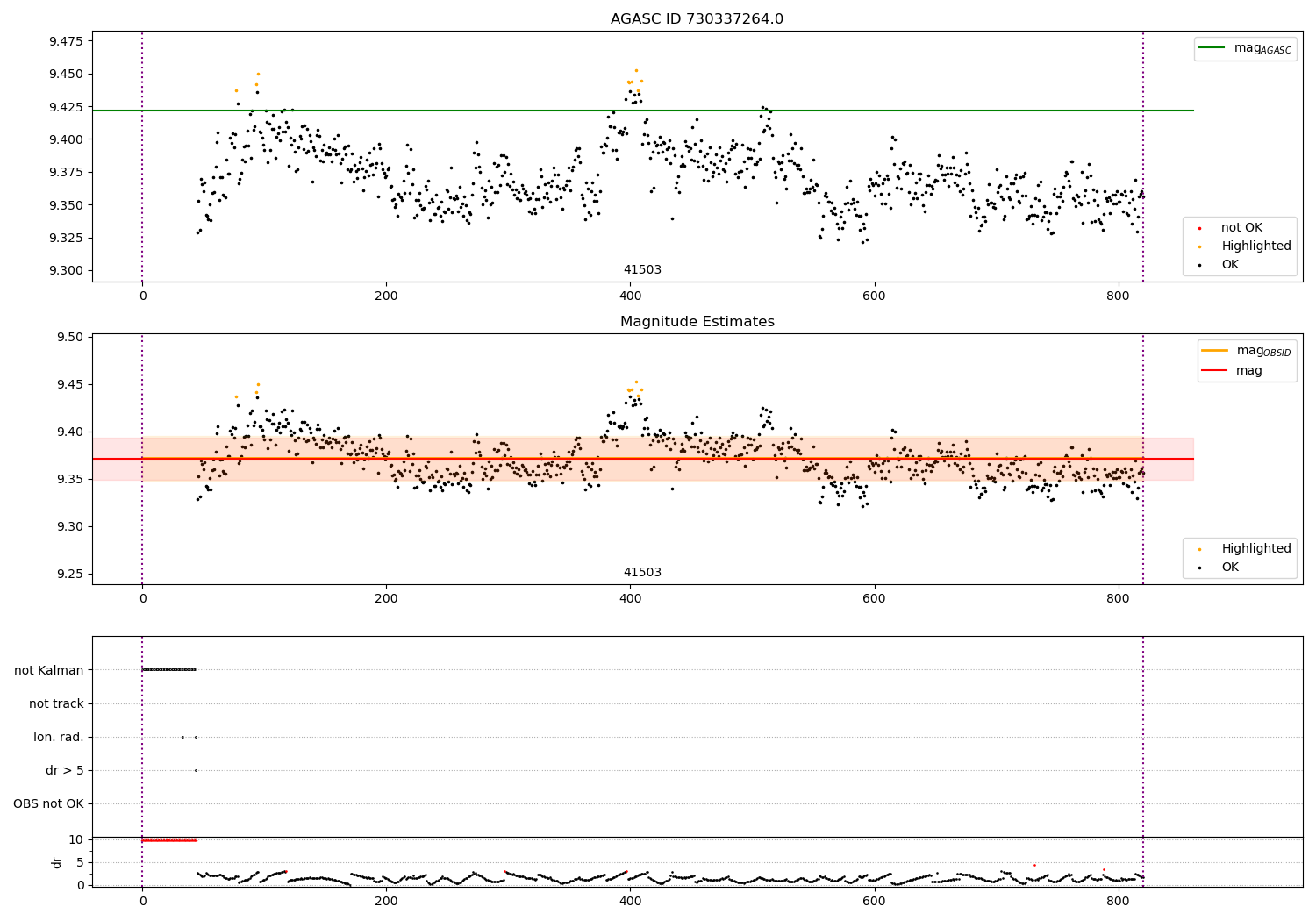Click the 41503 label in the top plot
Viewport: 1316px width, 921px height.
(x=642, y=270)
